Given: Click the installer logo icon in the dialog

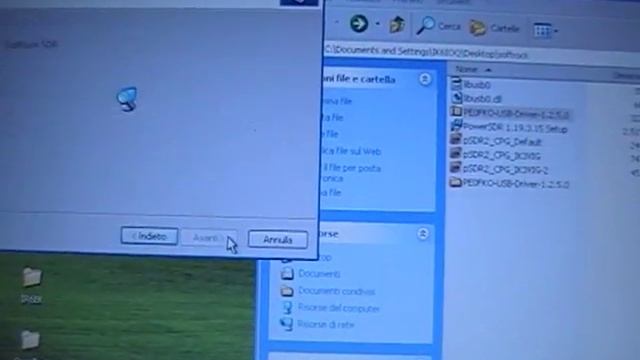Looking at the screenshot, I should pos(127,99).
